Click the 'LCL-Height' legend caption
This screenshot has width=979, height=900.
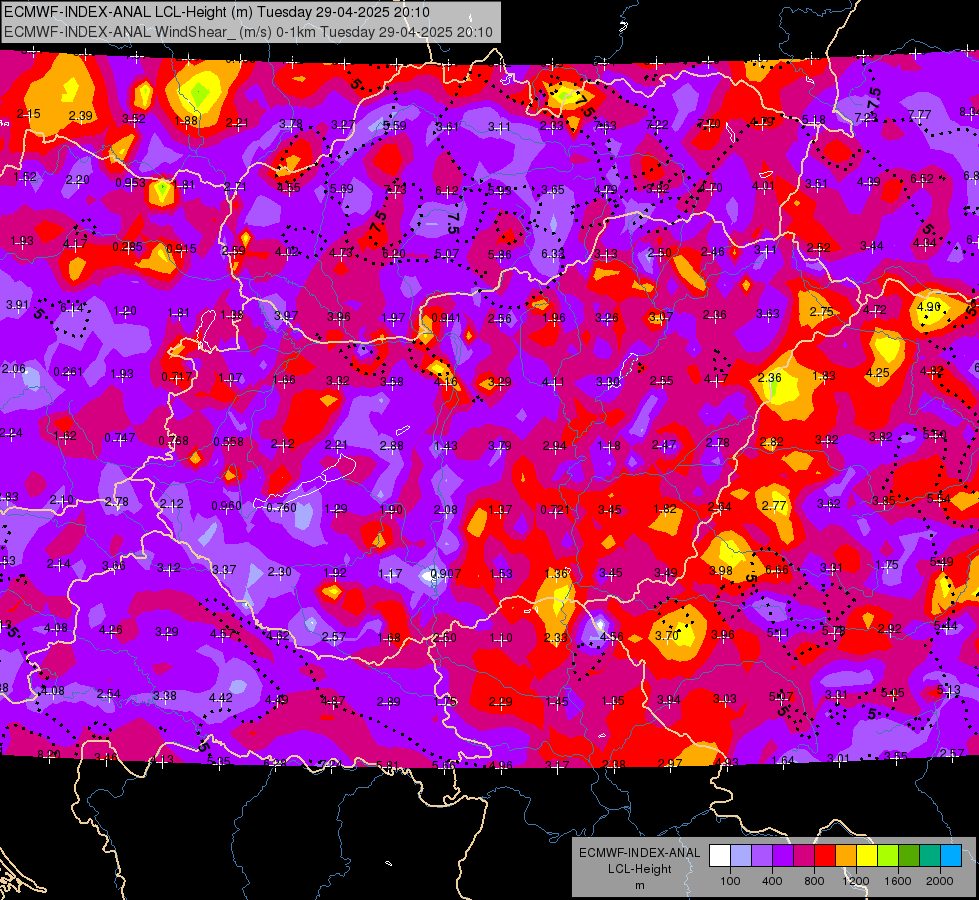639,869
